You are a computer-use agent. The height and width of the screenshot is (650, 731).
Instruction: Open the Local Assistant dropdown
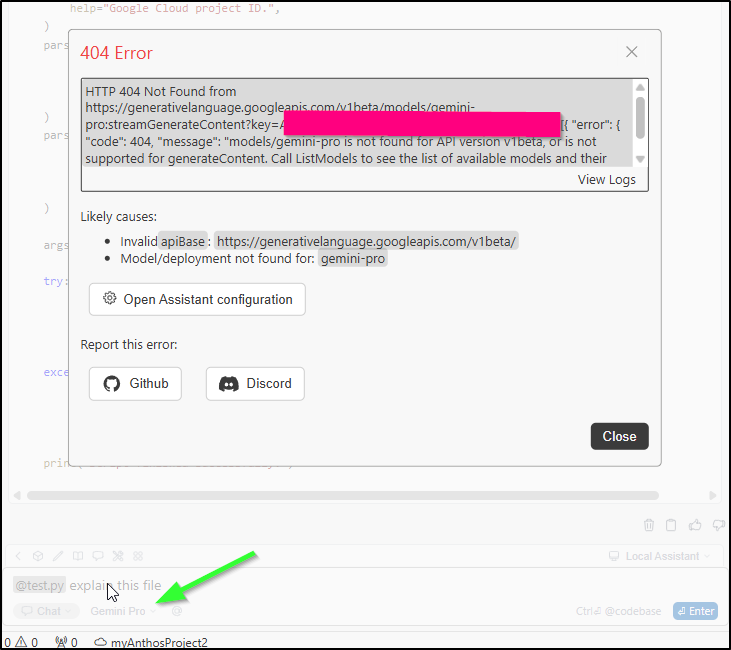tap(660, 556)
